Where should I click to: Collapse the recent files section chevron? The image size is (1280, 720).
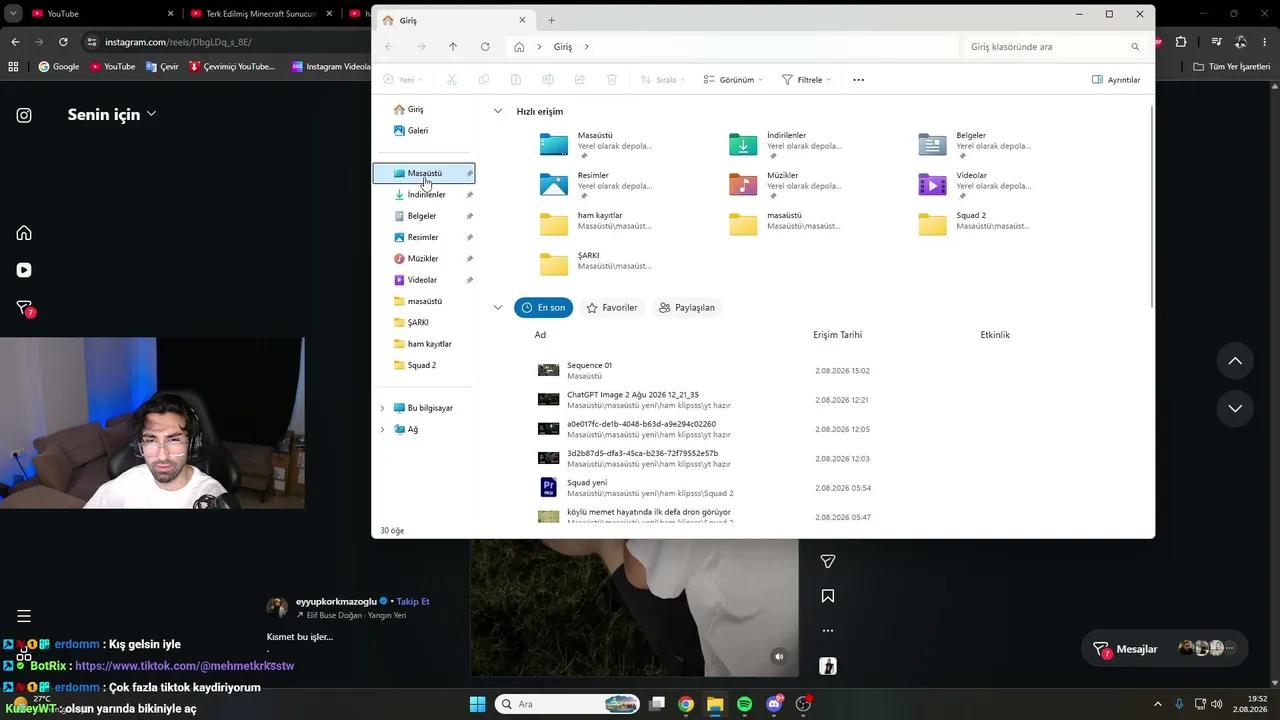point(498,307)
